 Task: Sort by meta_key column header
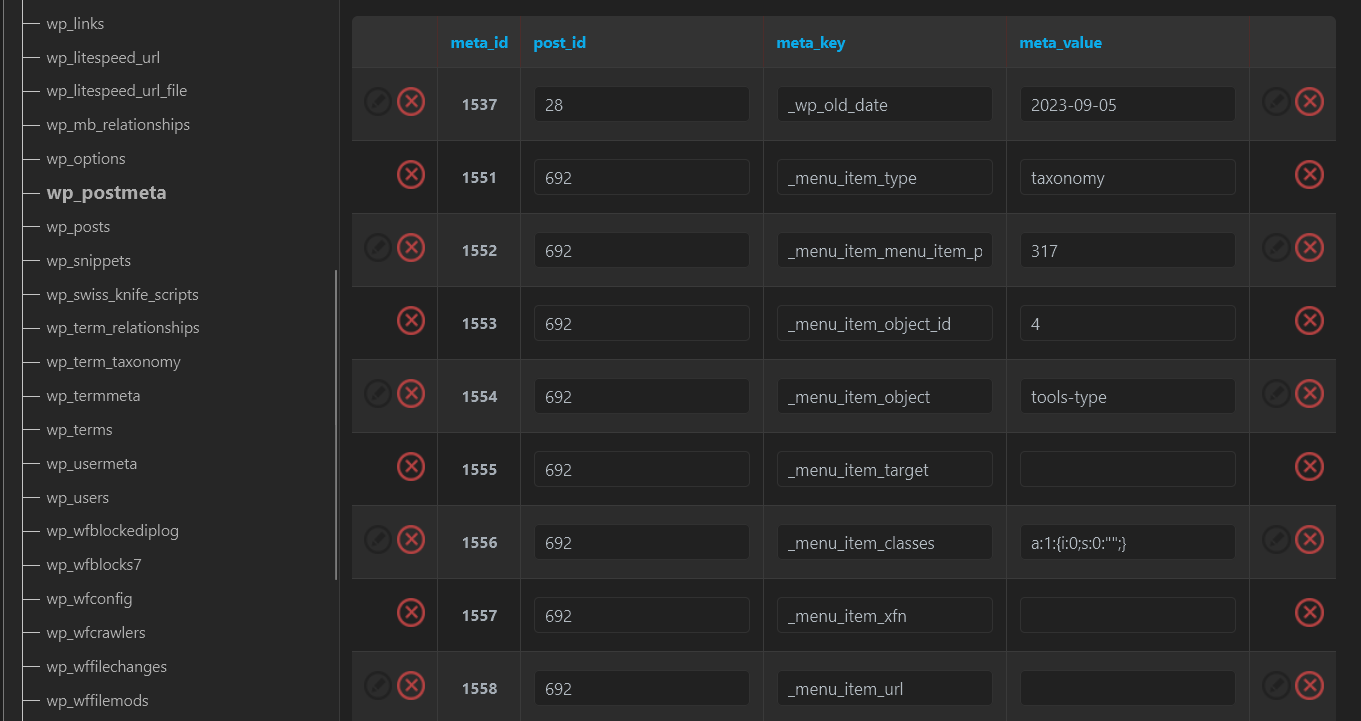810,43
